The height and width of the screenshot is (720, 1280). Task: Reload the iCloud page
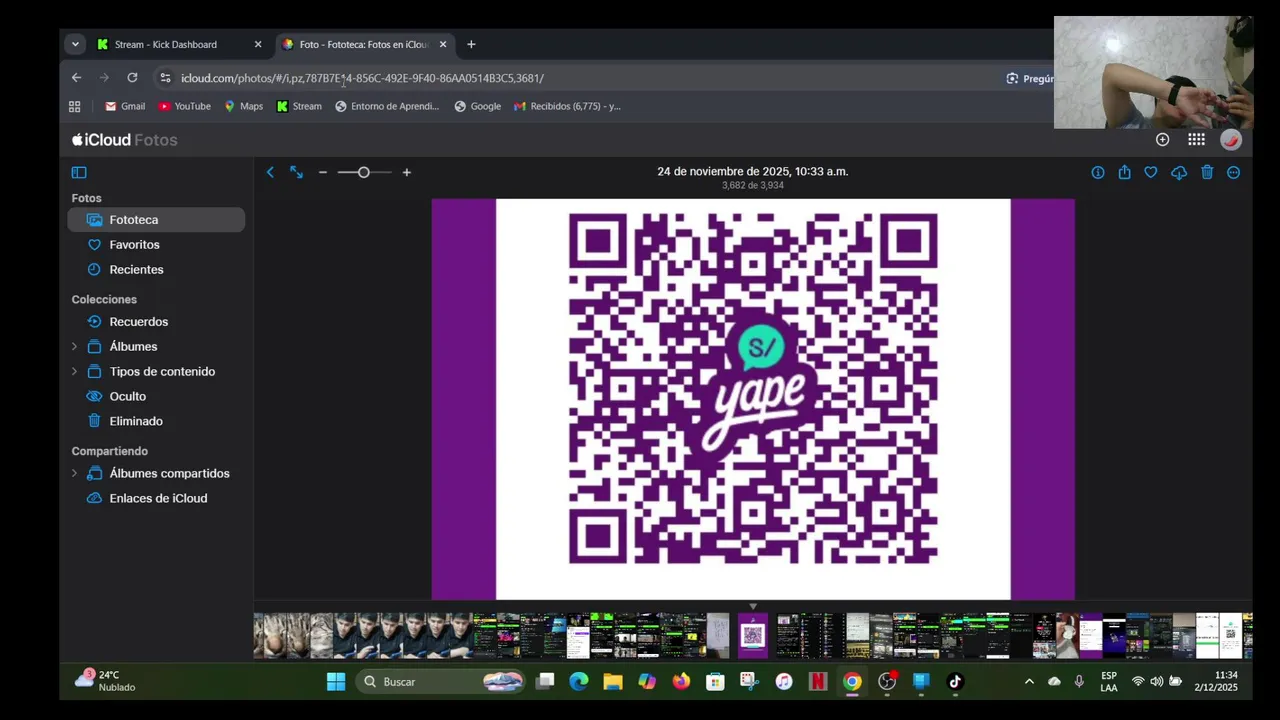132,78
